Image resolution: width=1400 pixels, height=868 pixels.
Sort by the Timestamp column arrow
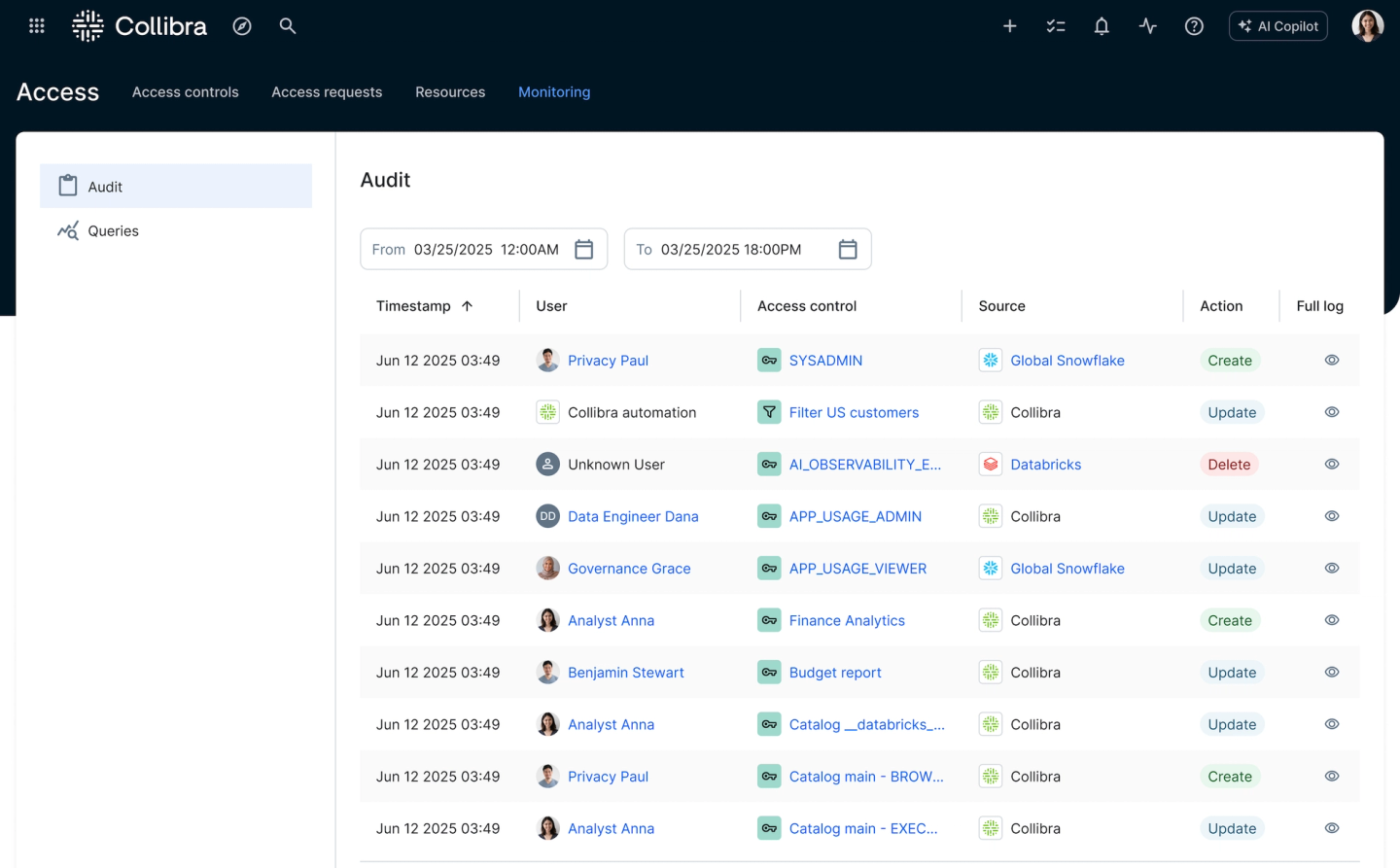468,306
